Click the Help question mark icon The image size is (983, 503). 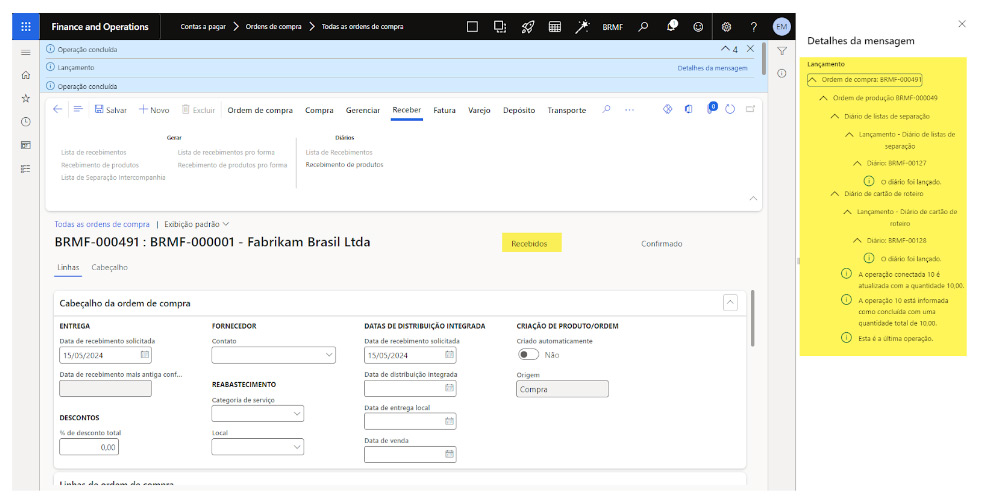[x=754, y=27]
